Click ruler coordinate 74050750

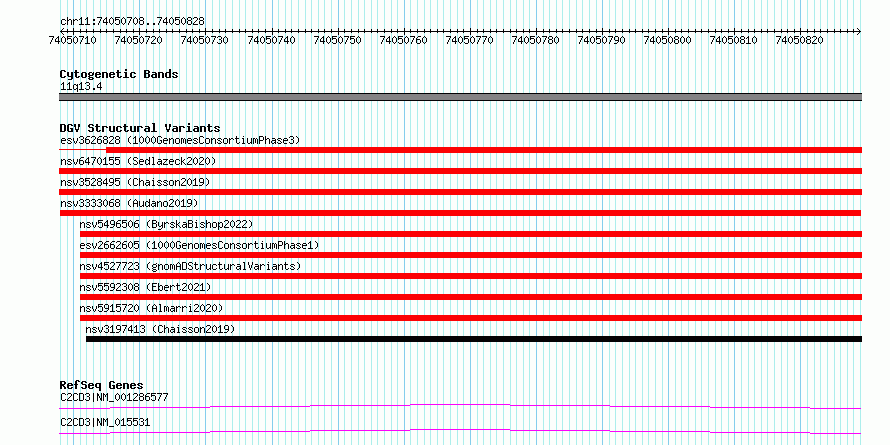click(337, 40)
